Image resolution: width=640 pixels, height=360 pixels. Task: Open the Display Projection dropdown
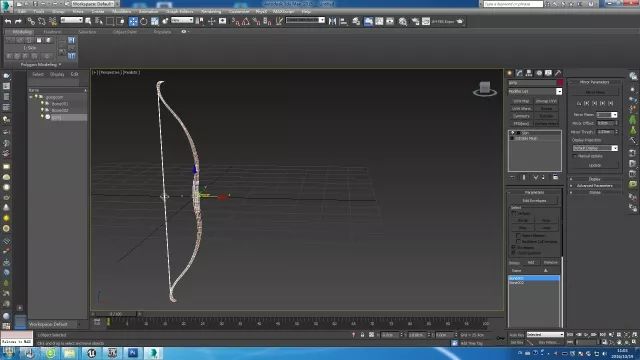pos(595,148)
